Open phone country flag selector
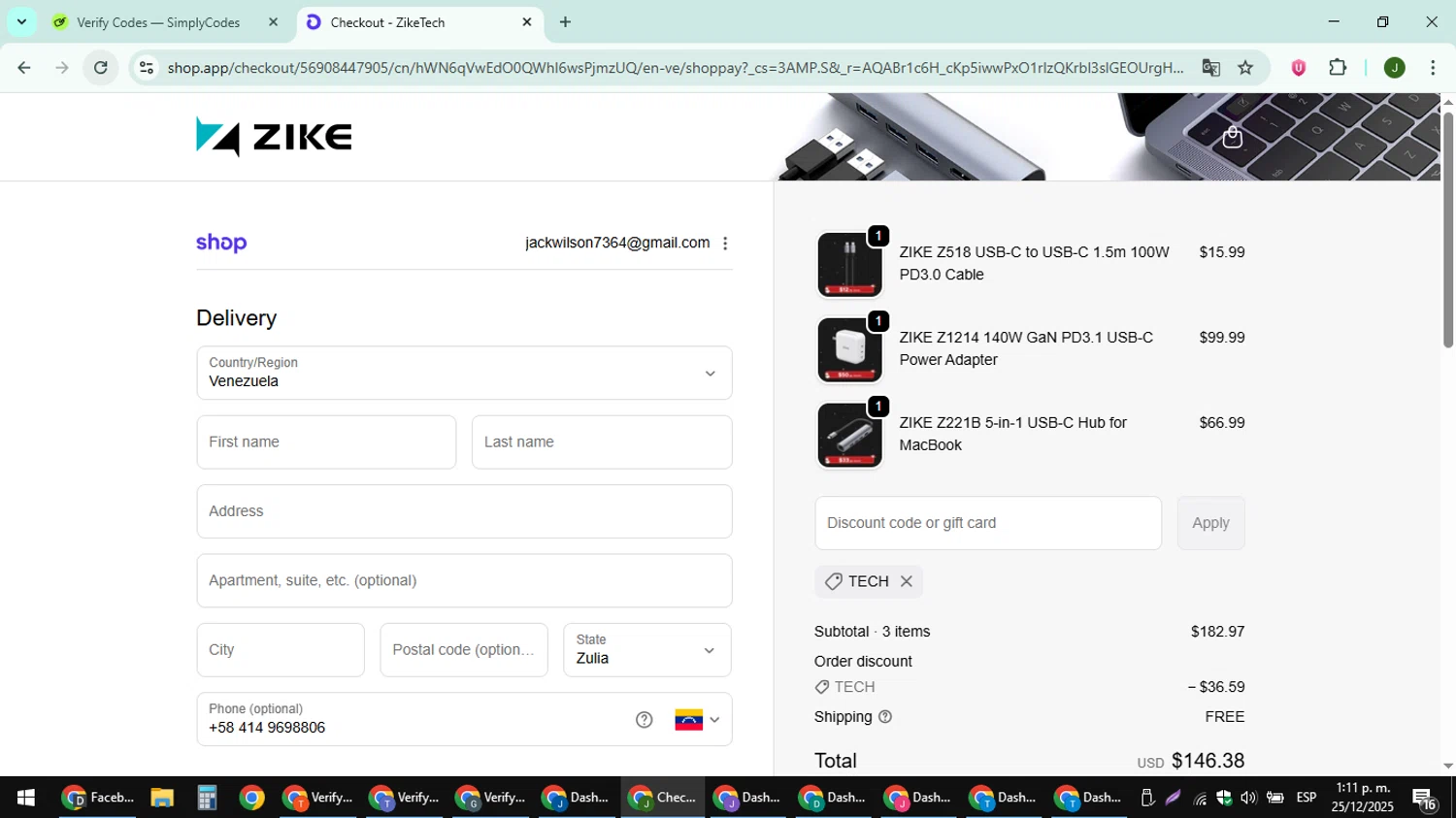1456x818 pixels. [x=697, y=720]
